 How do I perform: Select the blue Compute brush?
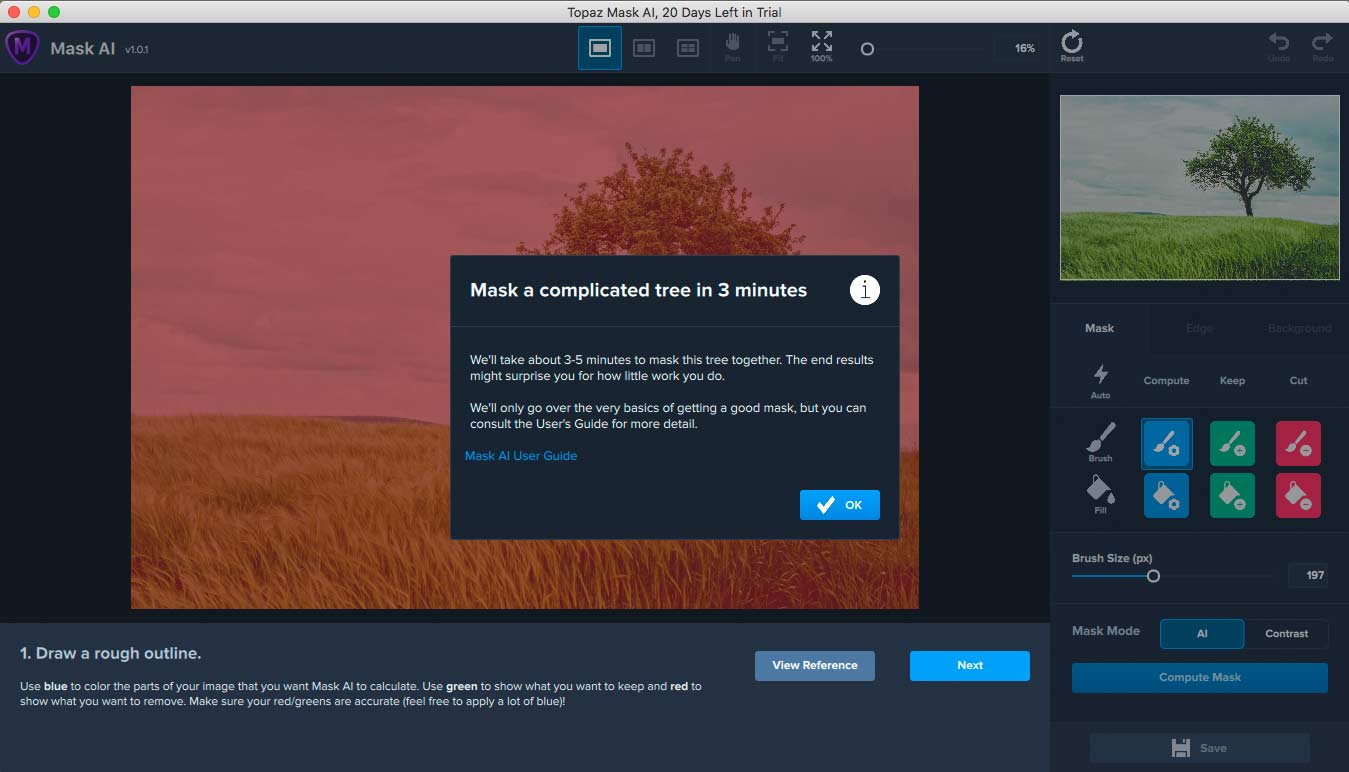point(1166,443)
